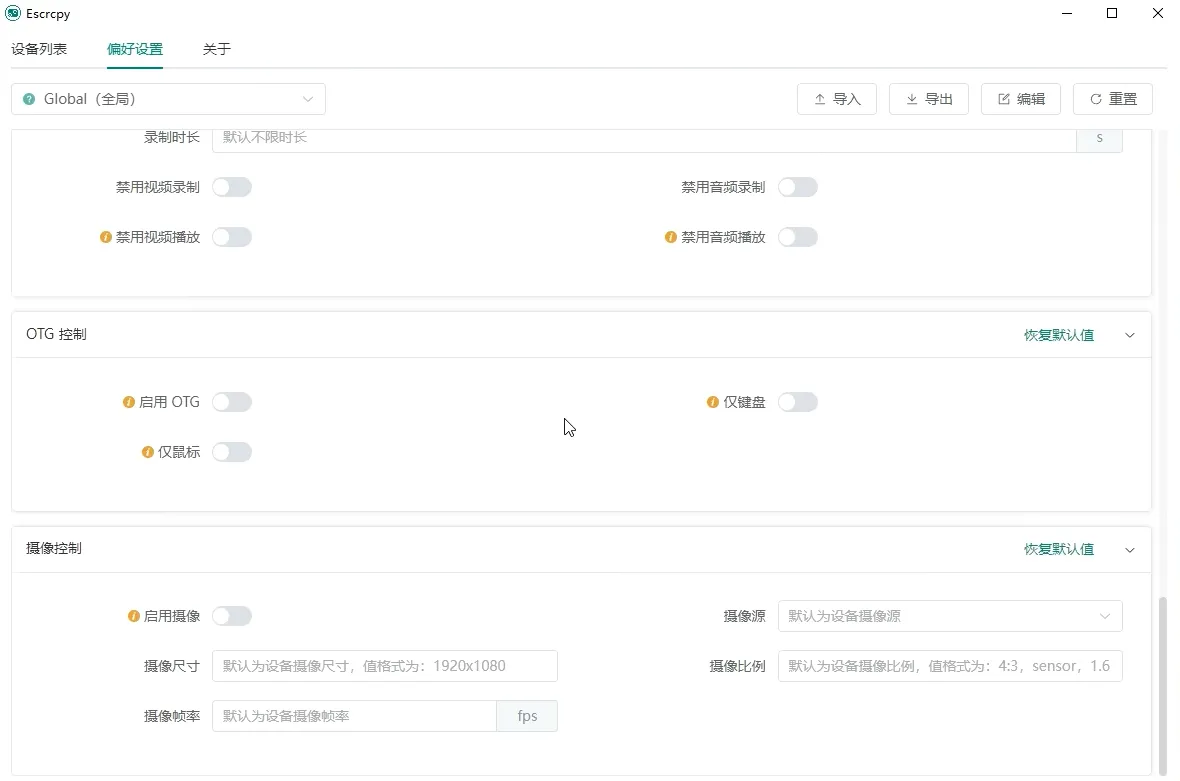This screenshot has height=781, width=1180.
Task: Switch to the 设备列表 tab
Action: pyautogui.click(x=39, y=49)
